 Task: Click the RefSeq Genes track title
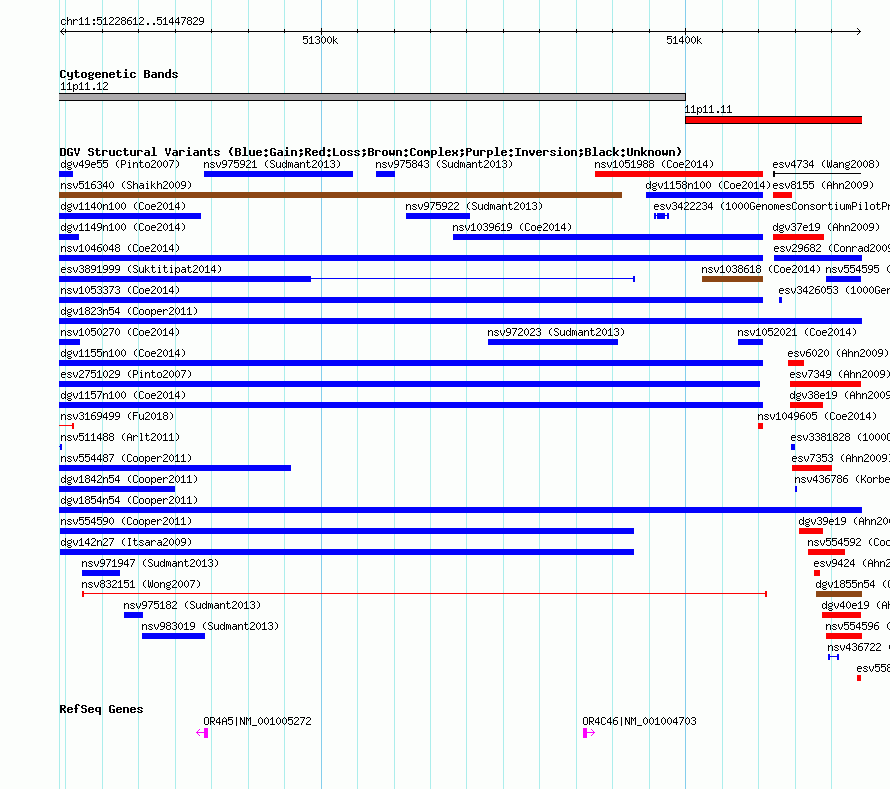101,709
